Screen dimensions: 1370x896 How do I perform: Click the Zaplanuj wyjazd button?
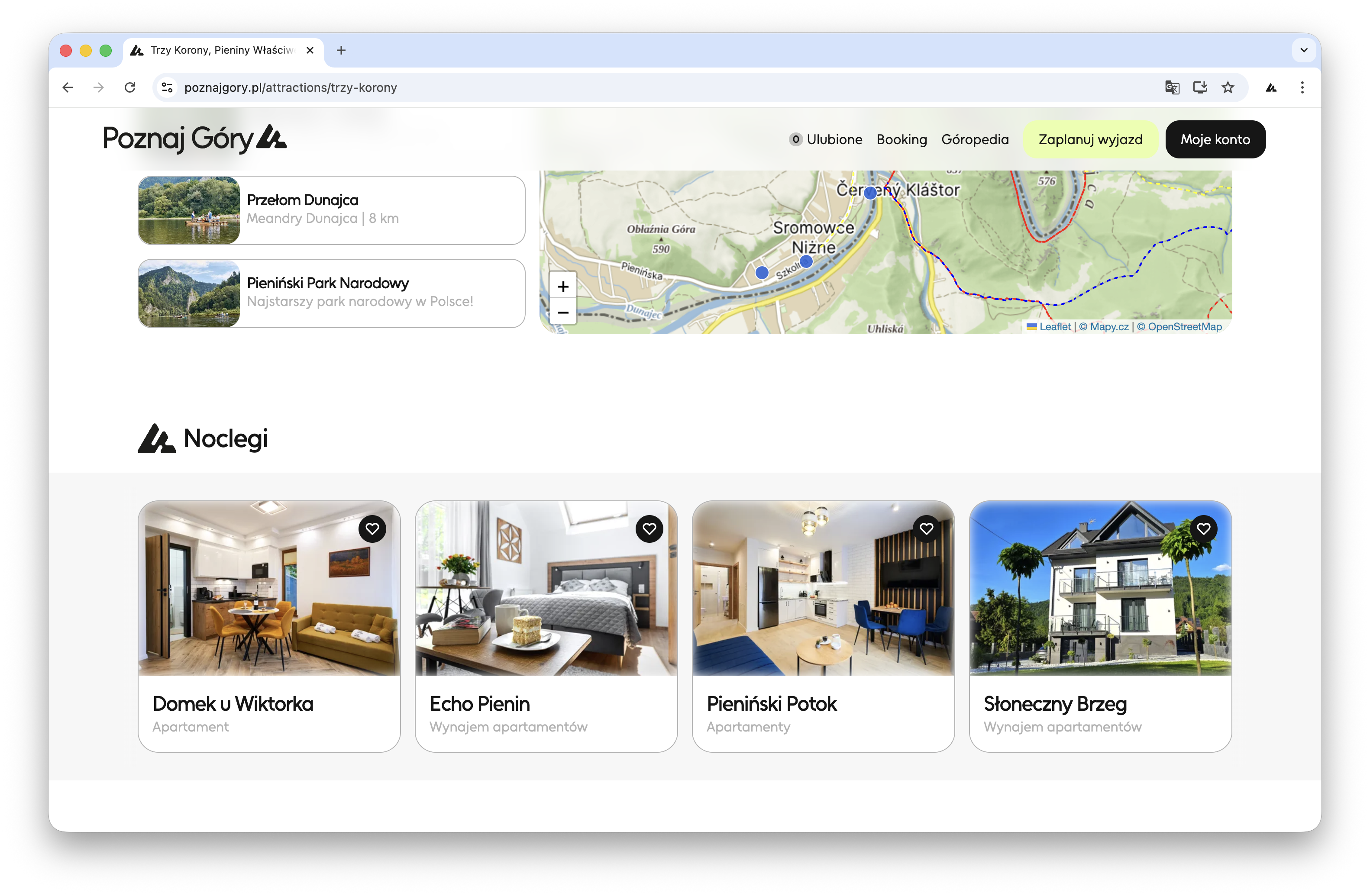(1090, 139)
